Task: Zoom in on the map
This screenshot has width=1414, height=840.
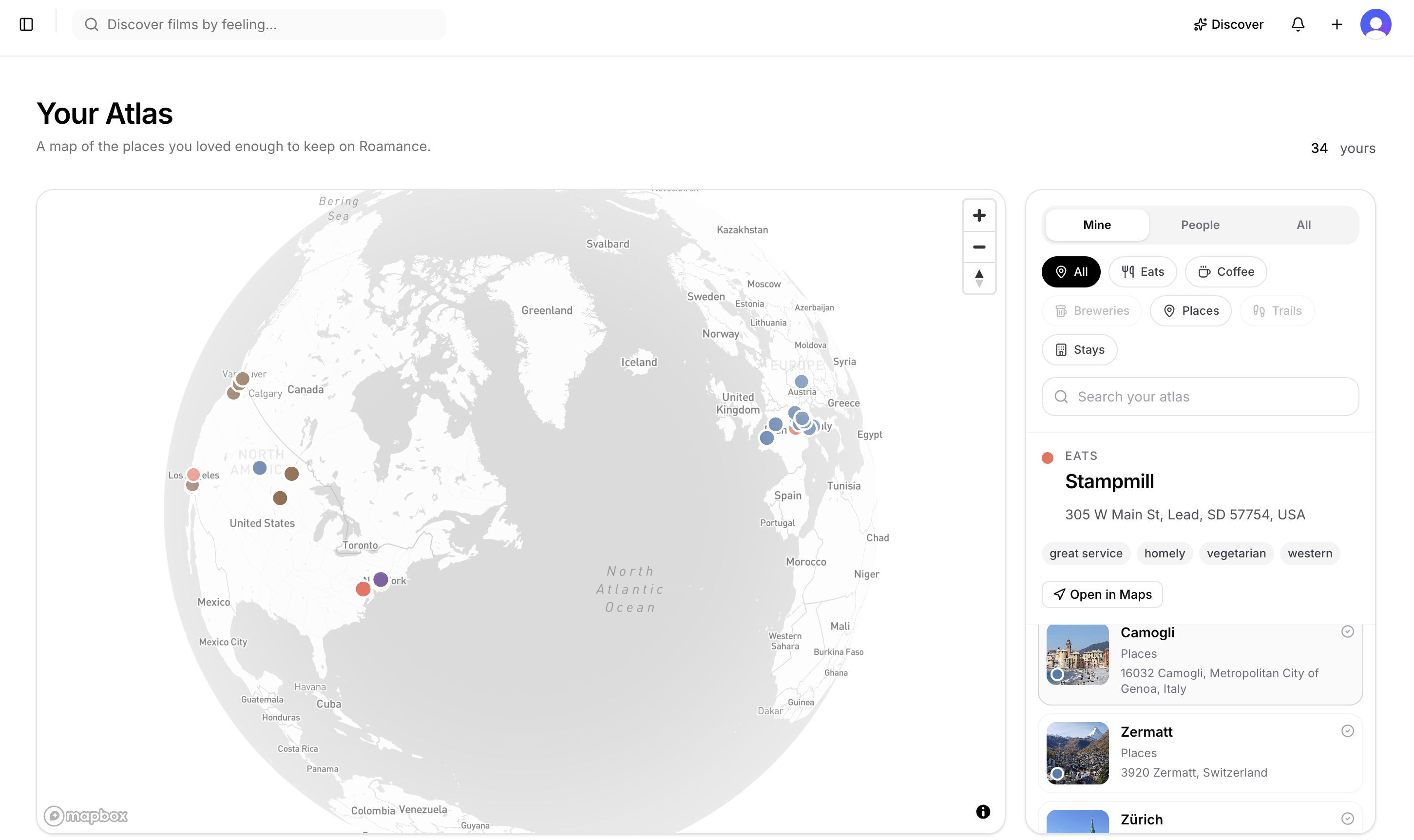Action: tap(979, 216)
